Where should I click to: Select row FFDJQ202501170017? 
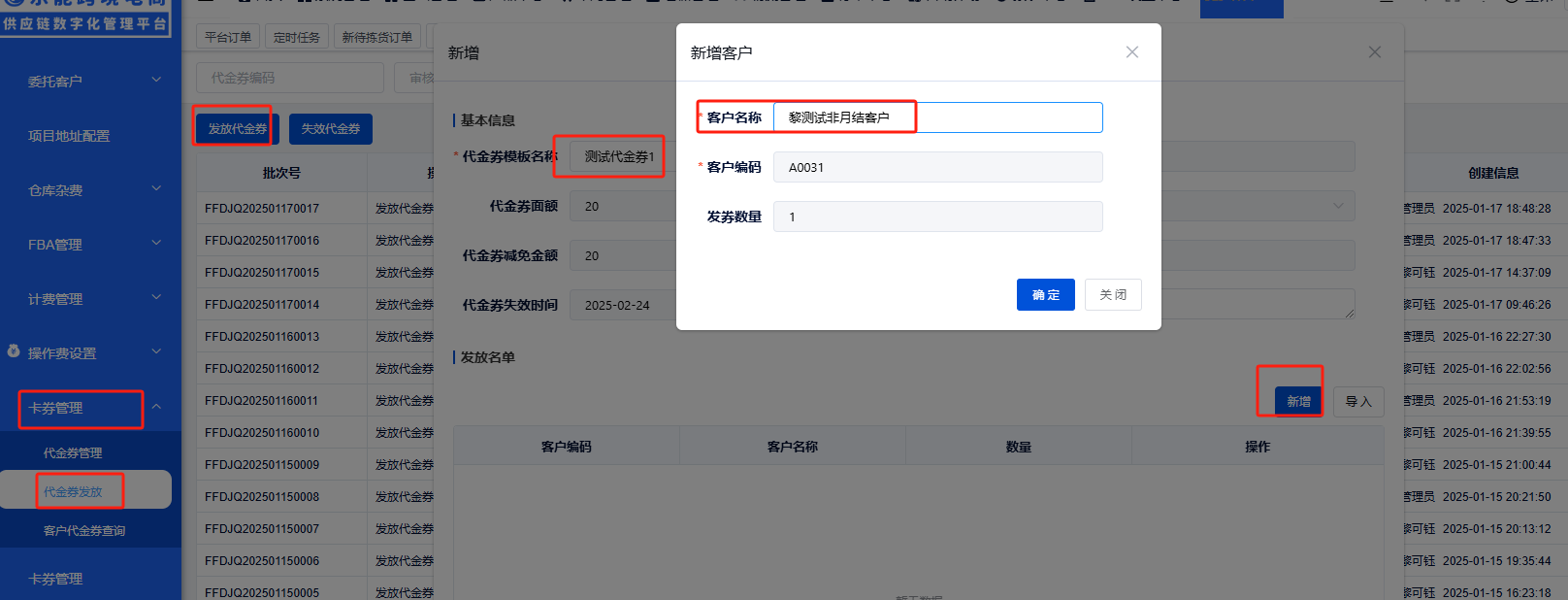pyautogui.click(x=262, y=208)
